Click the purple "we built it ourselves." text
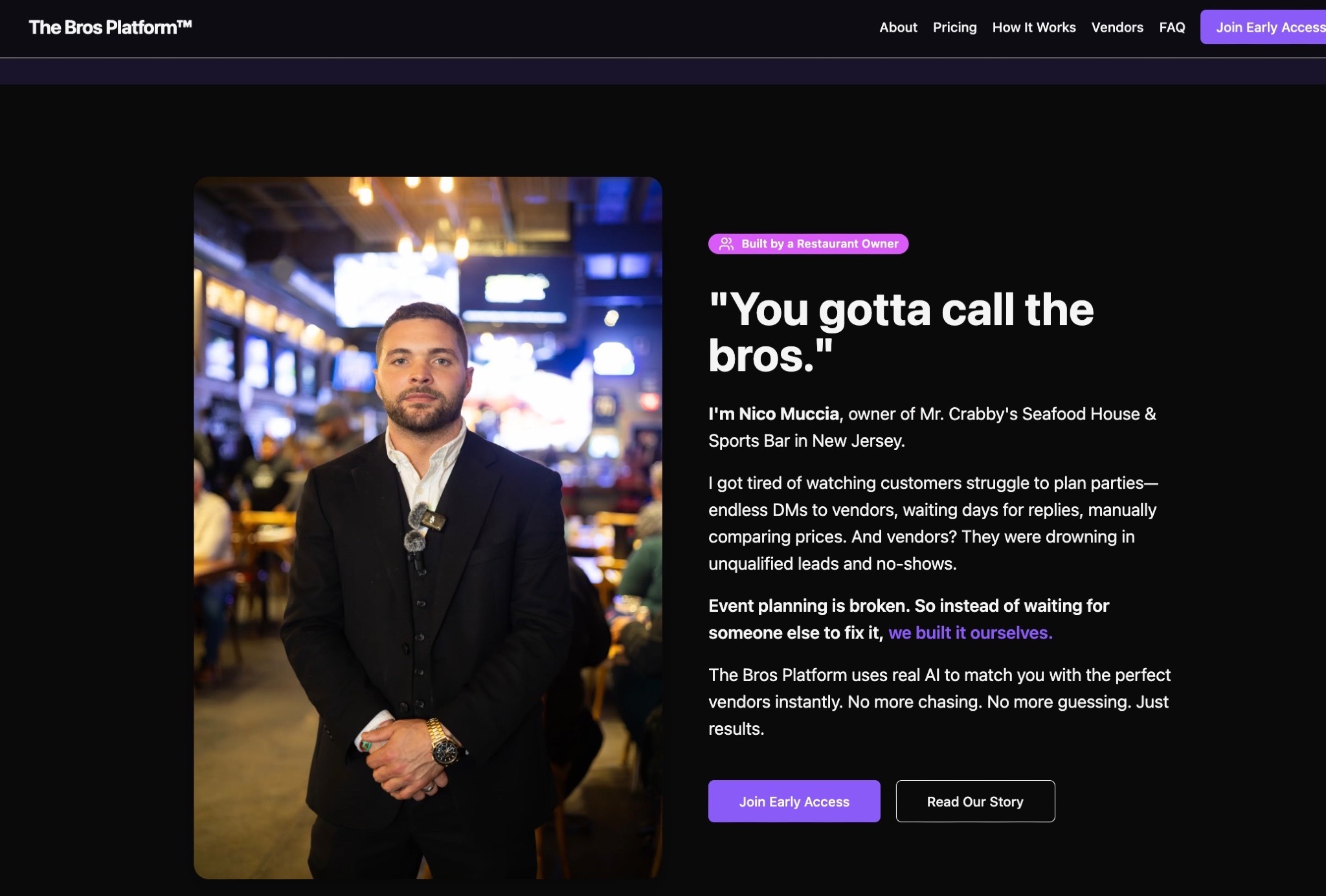The height and width of the screenshot is (896, 1326). coord(970,633)
